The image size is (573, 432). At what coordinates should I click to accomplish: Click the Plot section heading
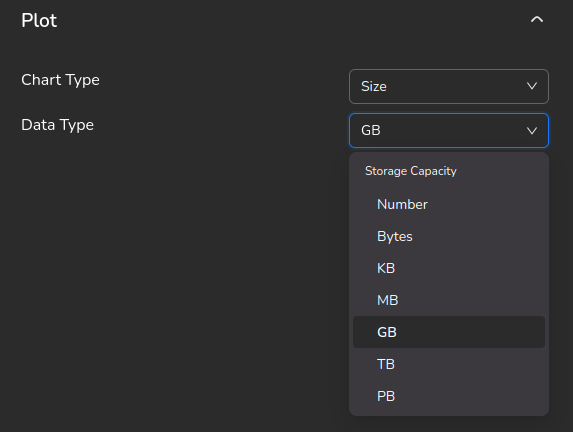39,20
